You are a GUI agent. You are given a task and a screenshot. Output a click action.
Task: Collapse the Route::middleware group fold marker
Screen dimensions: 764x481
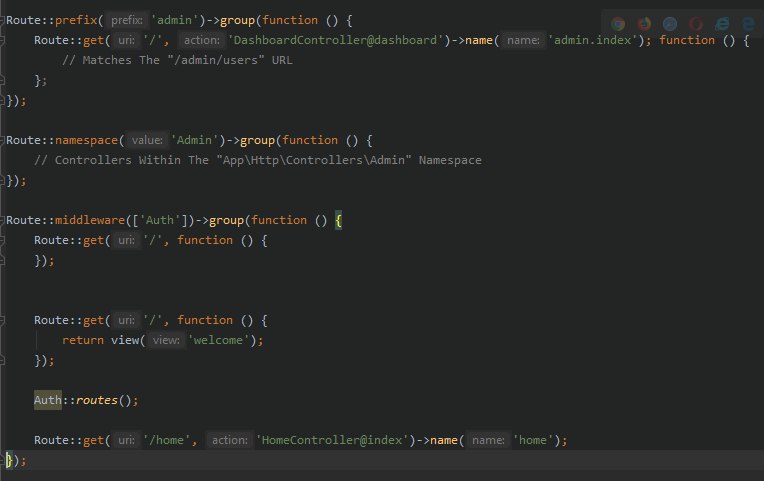[x=2, y=220]
